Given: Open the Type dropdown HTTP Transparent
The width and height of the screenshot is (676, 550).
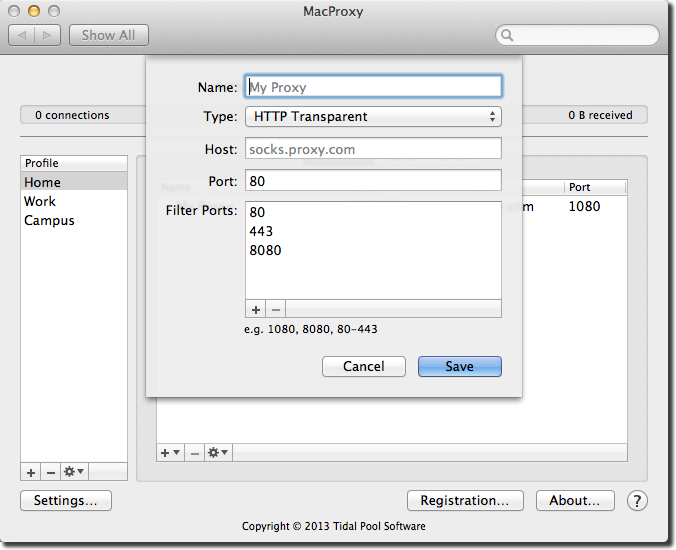Looking at the screenshot, I should 373,116.
